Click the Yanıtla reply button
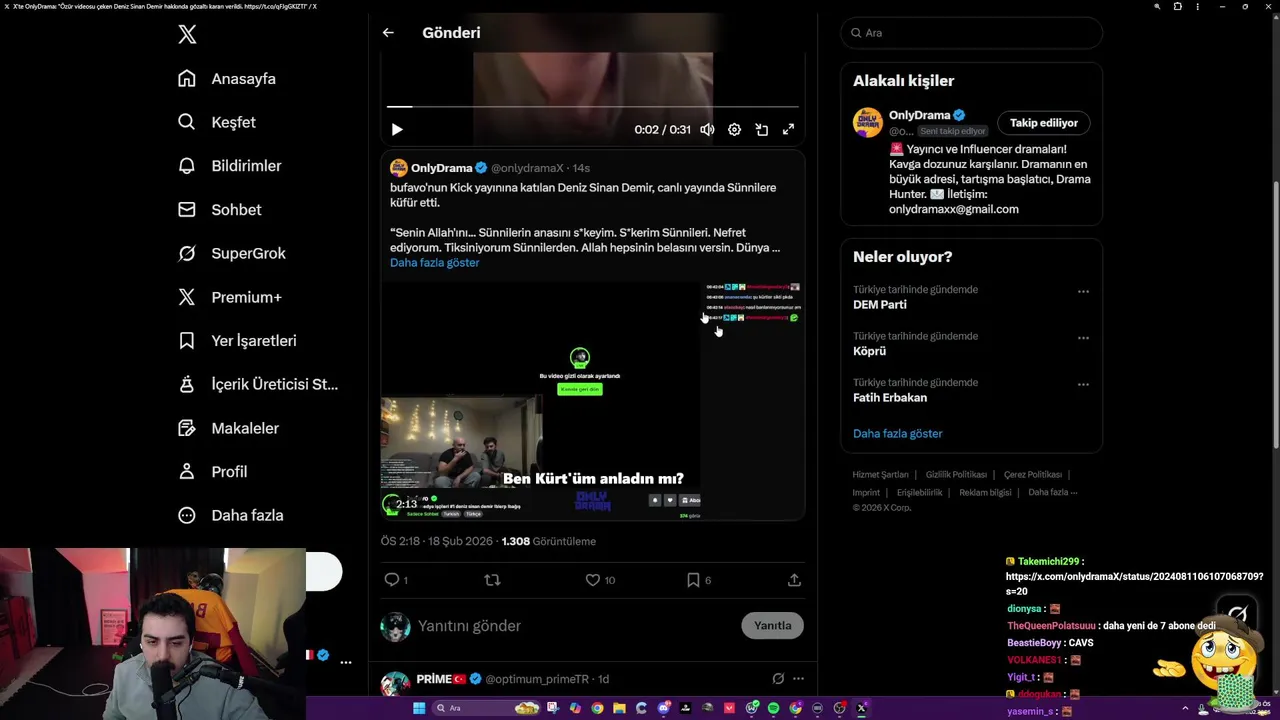Screen dimensions: 1280x720 click(x=772, y=626)
